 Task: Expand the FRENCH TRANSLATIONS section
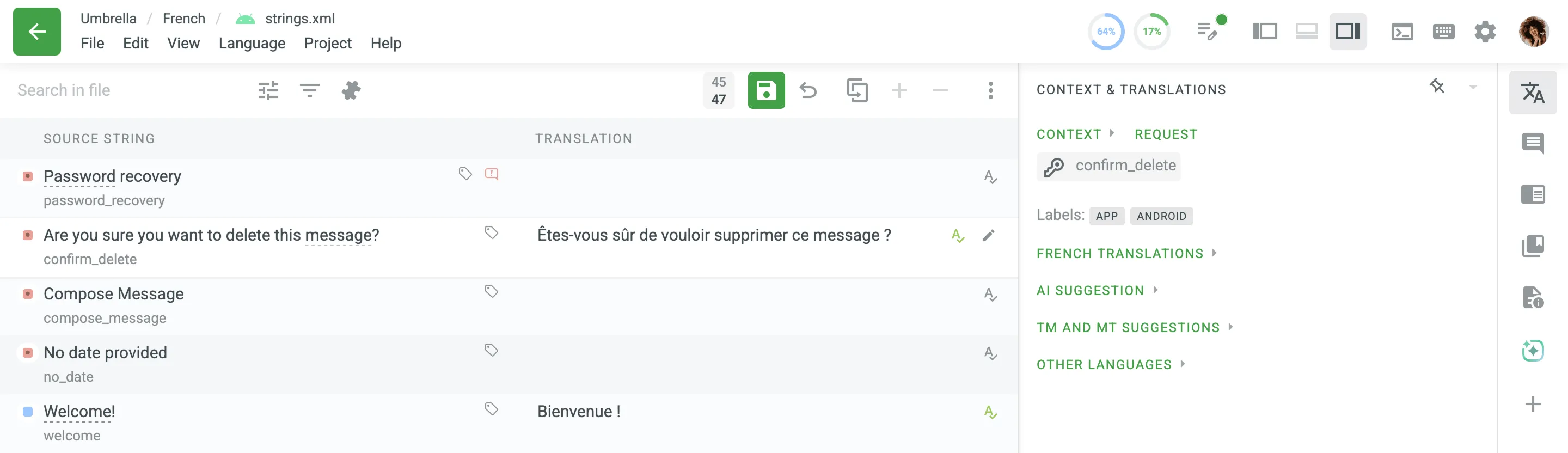click(x=1121, y=253)
